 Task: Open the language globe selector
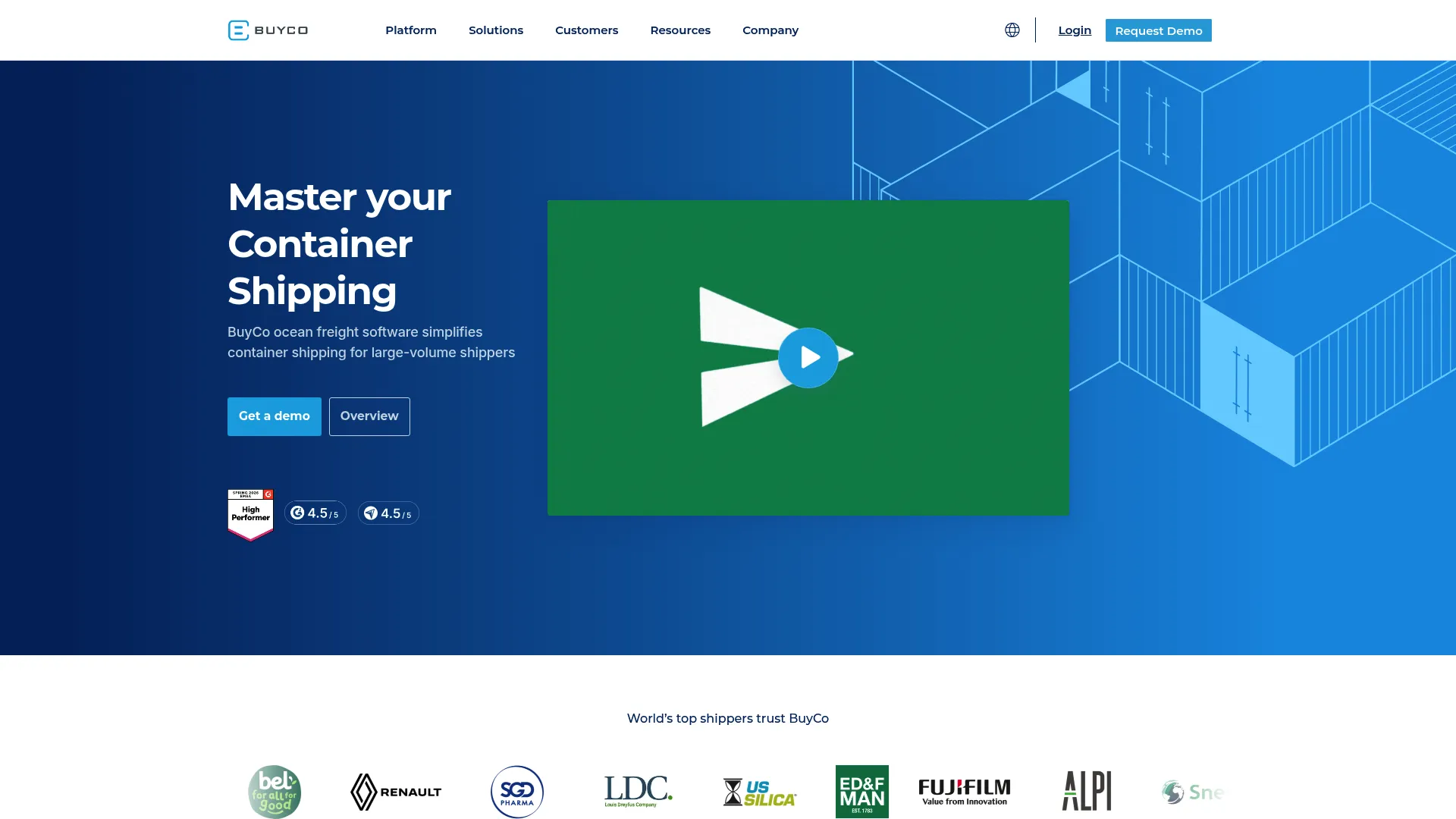[1012, 30]
